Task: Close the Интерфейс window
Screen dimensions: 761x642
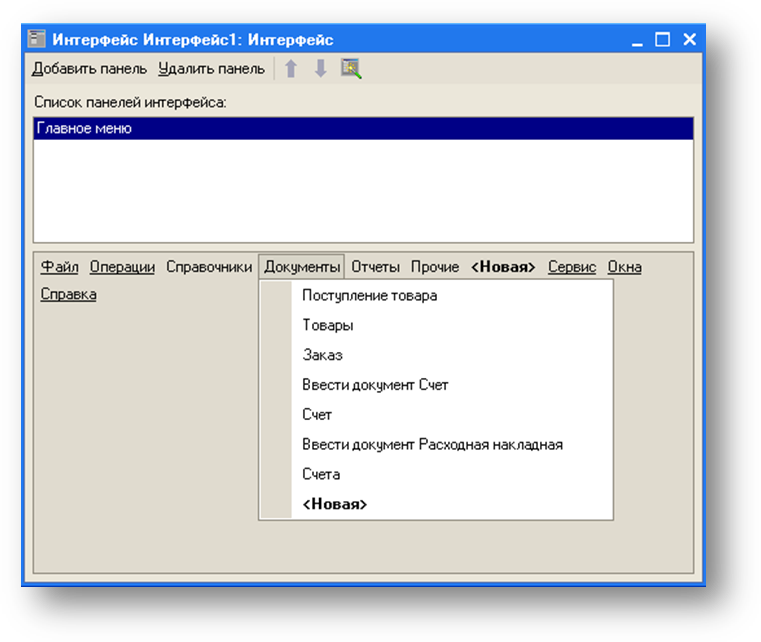Action: tap(690, 39)
